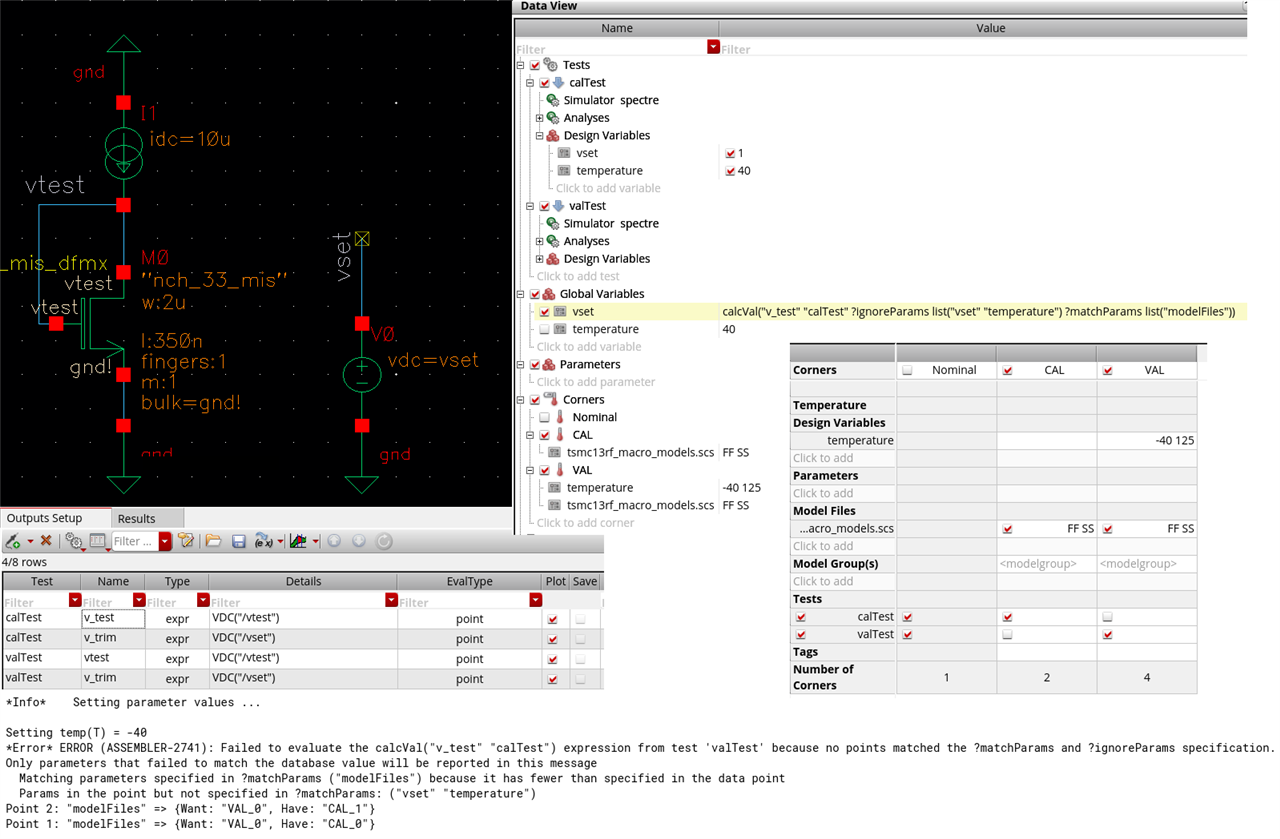Collapse the calTest tree node
This screenshot has height=839, width=1280.
tap(530, 83)
